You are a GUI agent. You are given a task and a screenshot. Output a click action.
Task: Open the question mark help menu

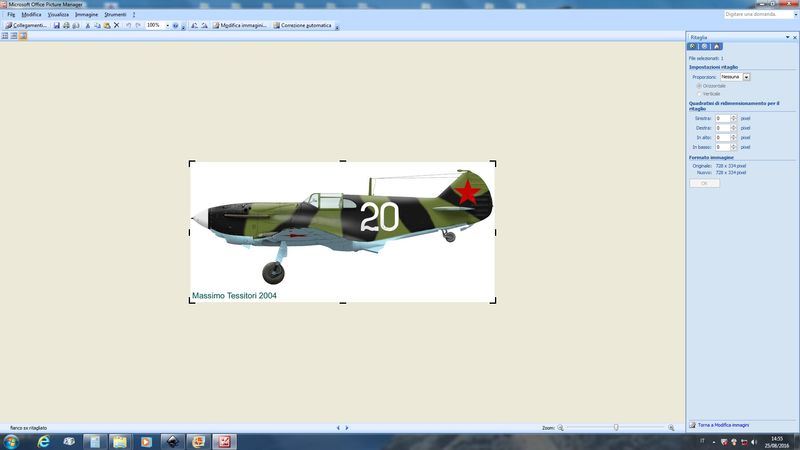pyautogui.click(x=134, y=14)
